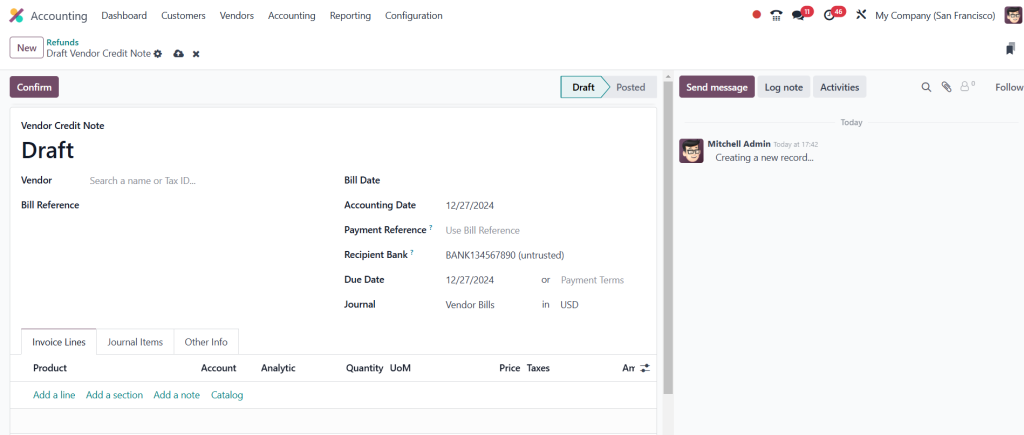Screen dimensions: 1024x435
Task: Save the record with the cloud upload icon
Action: pos(178,54)
